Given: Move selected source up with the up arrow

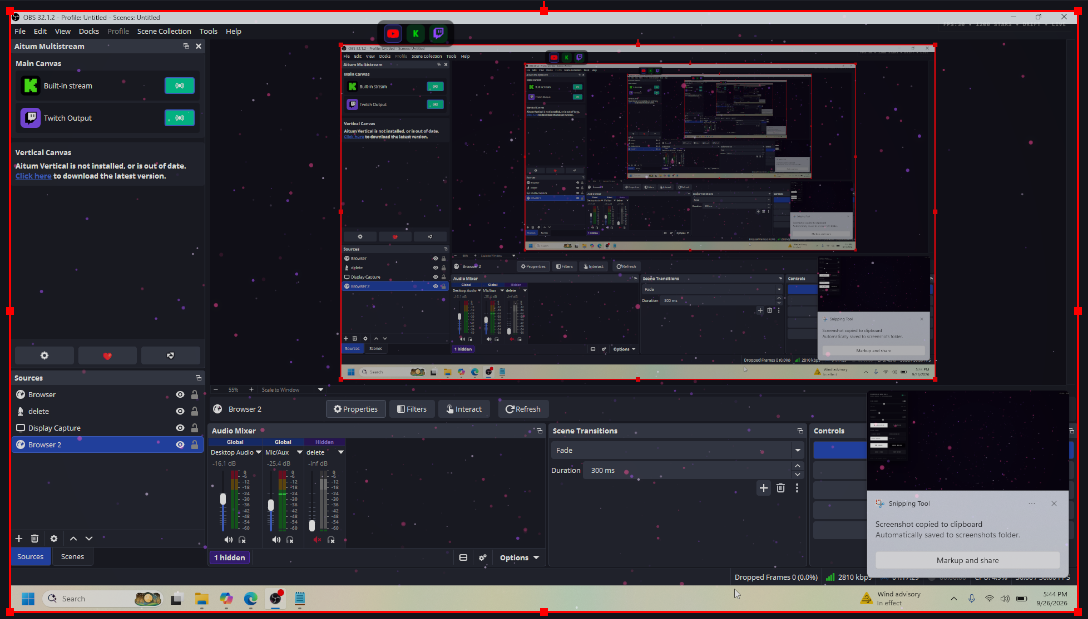Looking at the screenshot, I should pos(74,539).
